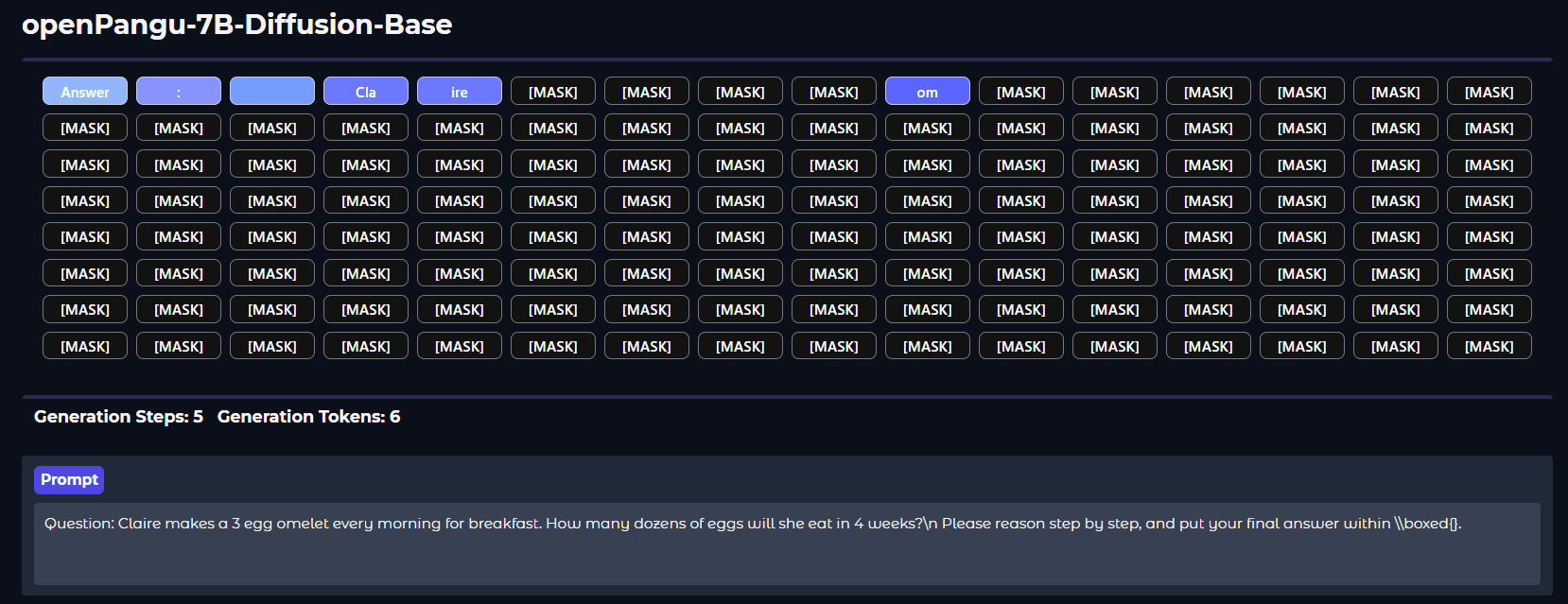
Task: Select the colon ":" token chip
Action: 179,92
